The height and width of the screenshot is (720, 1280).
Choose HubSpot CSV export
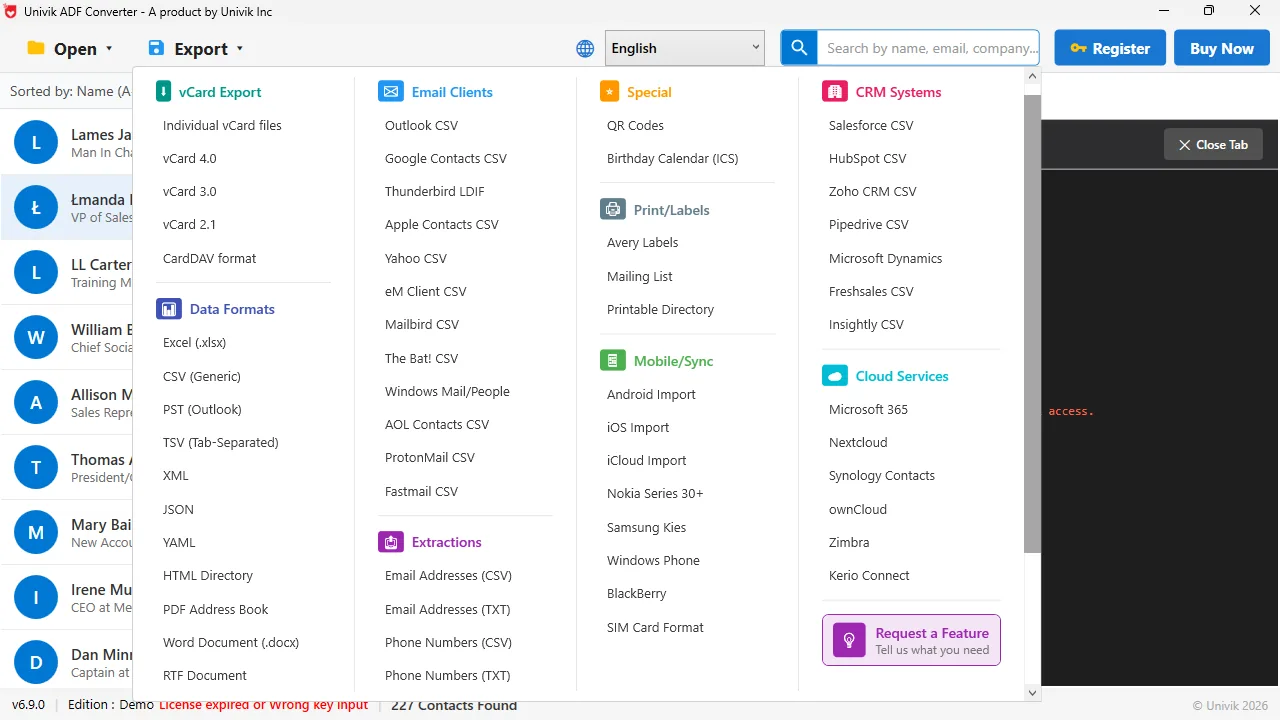coord(867,158)
